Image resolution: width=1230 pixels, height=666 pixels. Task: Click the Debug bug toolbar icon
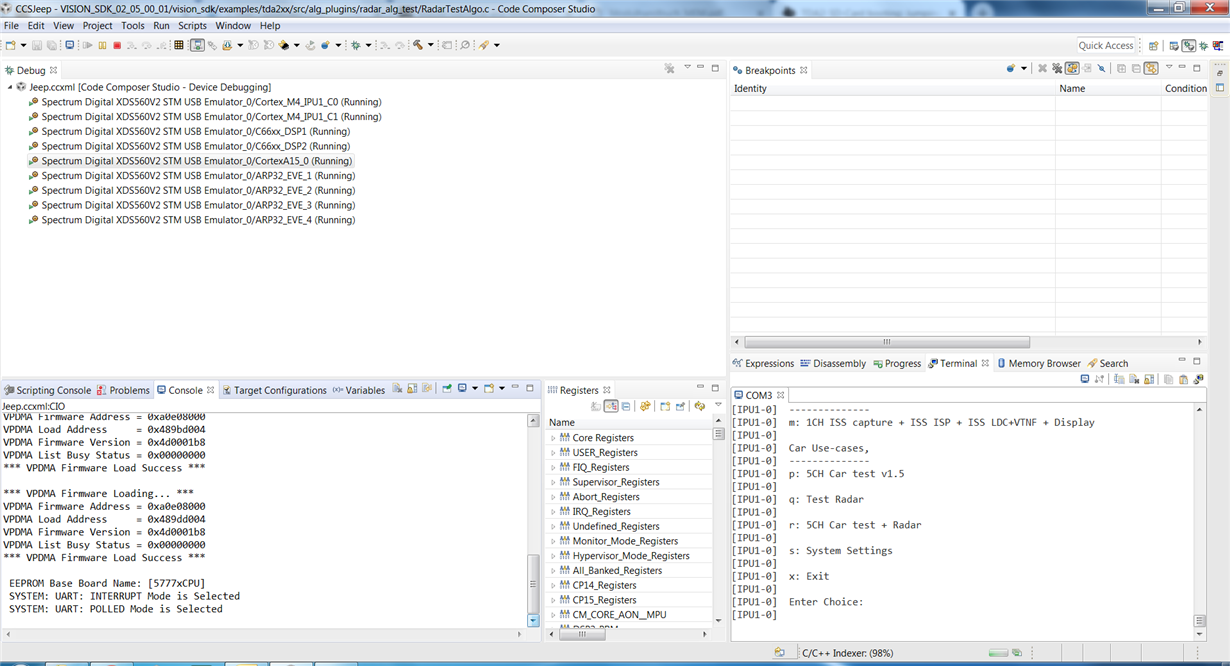[x=355, y=45]
